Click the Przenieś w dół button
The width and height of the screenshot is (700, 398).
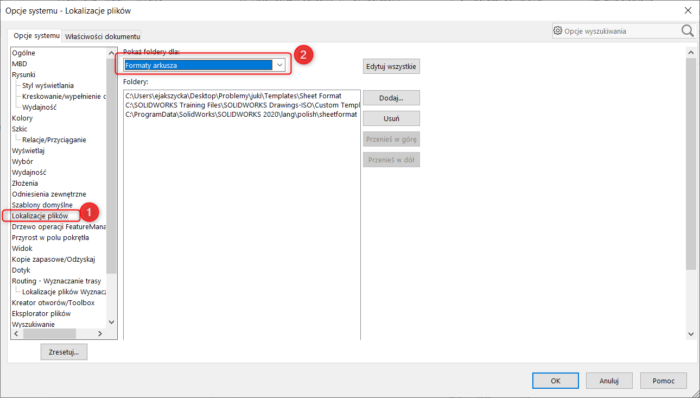(x=391, y=160)
